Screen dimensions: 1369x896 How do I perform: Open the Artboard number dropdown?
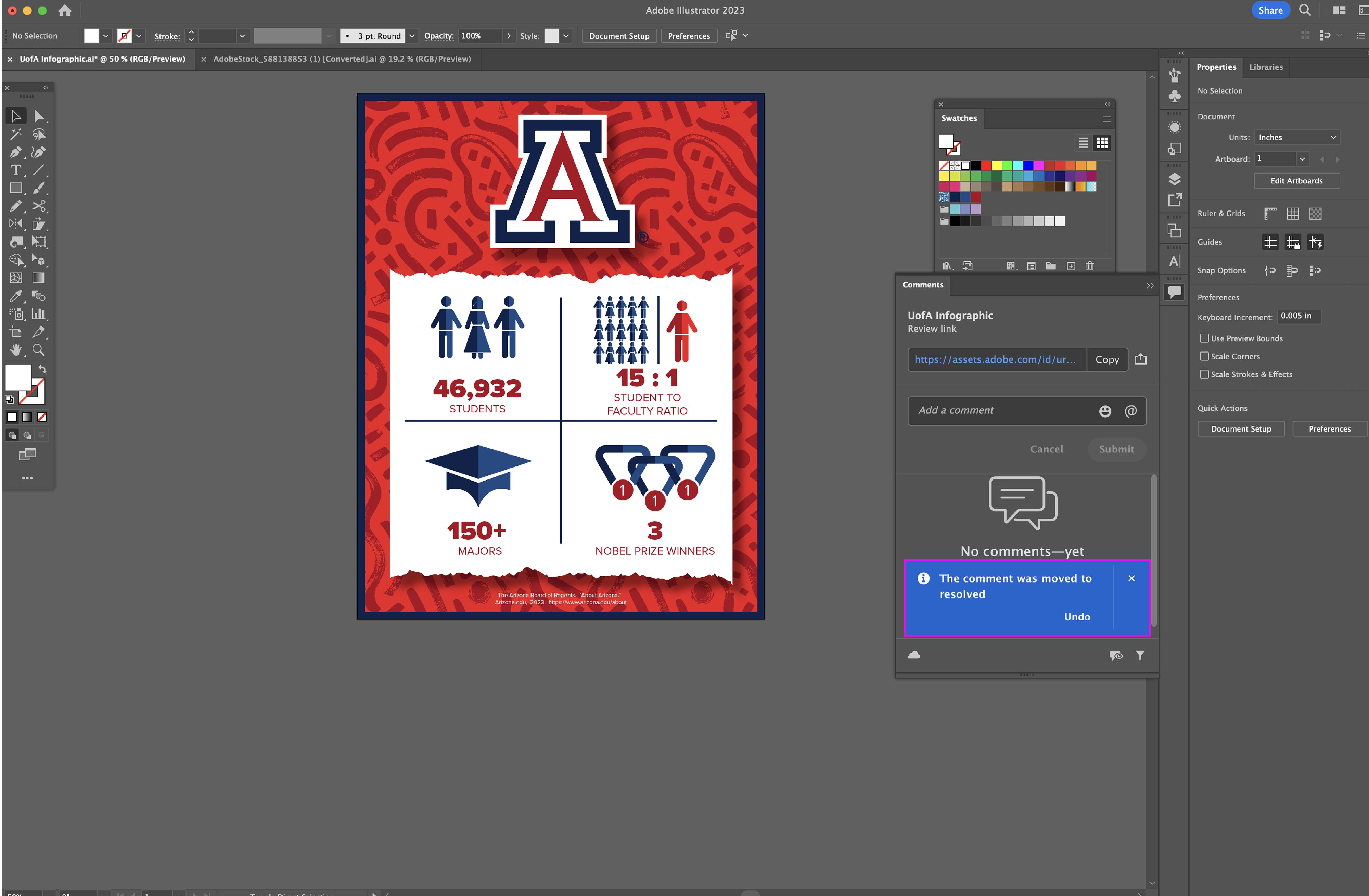[1302, 159]
